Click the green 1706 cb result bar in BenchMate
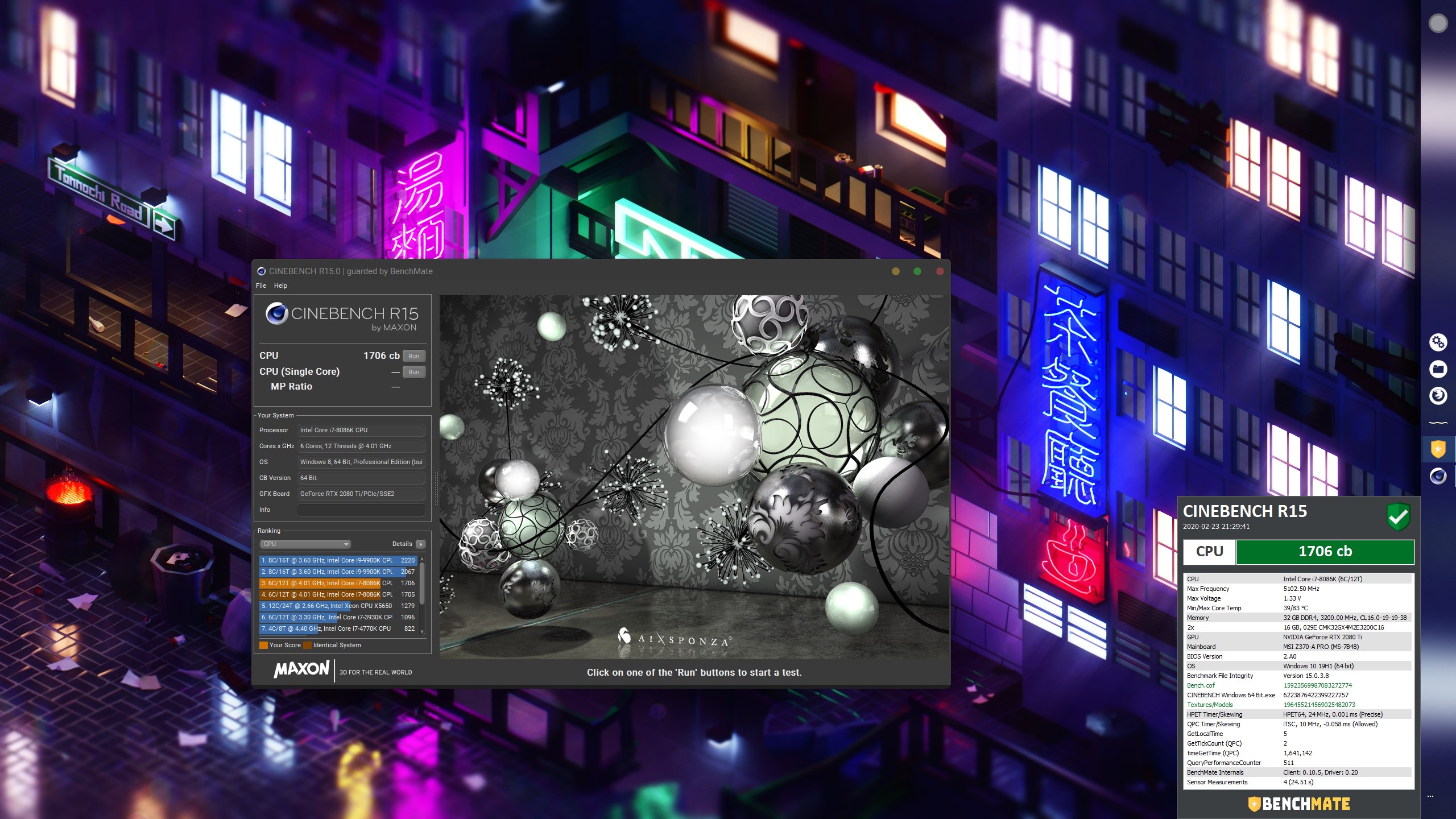Image resolution: width=1456 pixels, height=819 pixels. 1325,551
